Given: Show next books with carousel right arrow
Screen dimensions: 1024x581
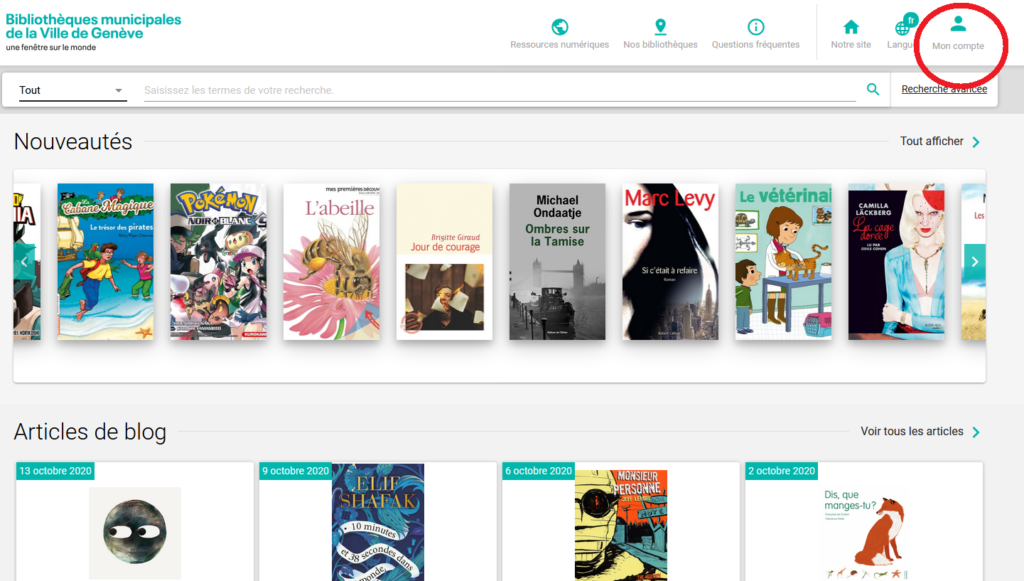Looking at the screenshot, I should 975,262.
